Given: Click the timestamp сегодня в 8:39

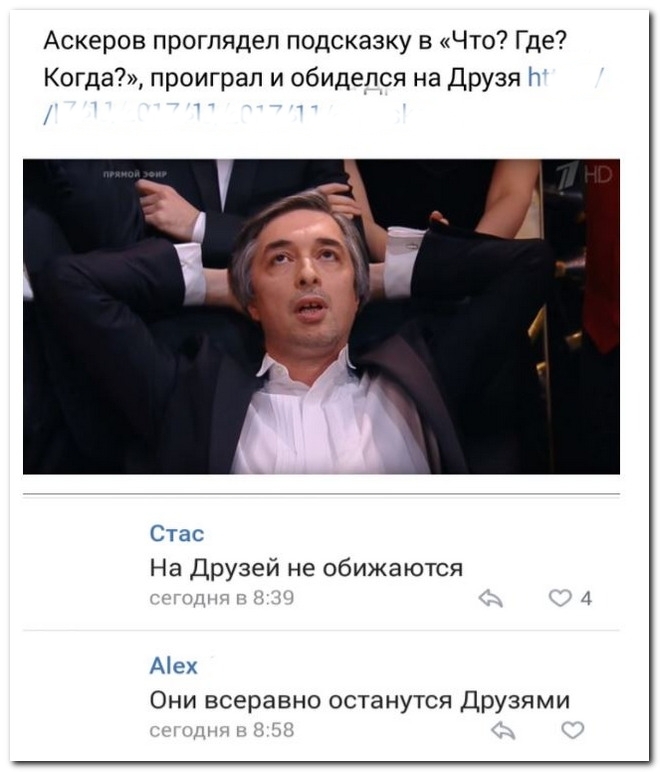Looking at the screenshot, I should [x=221, y=598].
